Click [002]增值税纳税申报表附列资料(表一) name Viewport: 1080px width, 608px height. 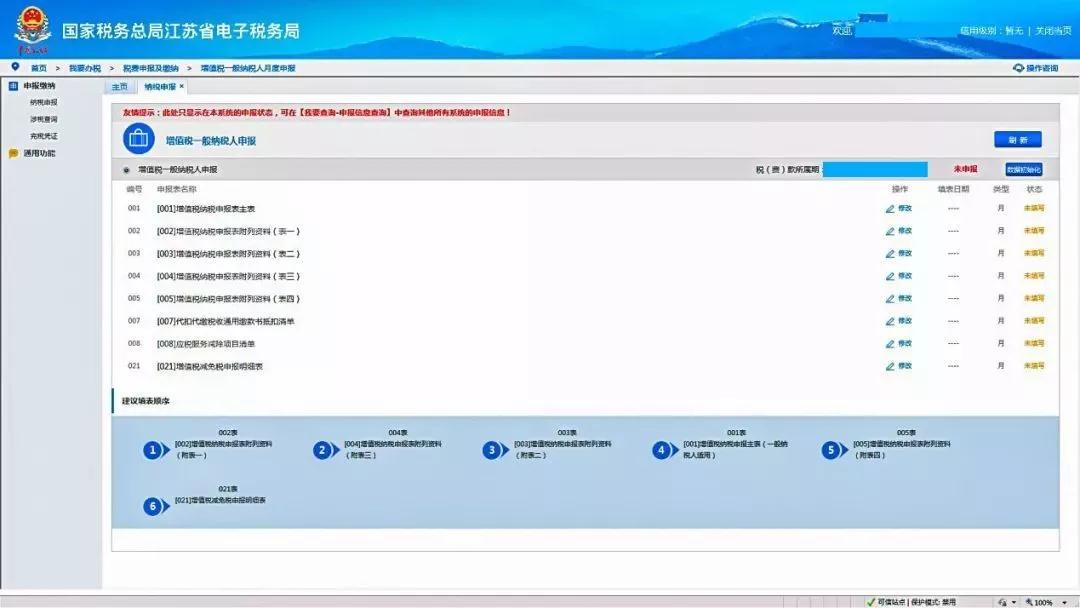(228, 231)
